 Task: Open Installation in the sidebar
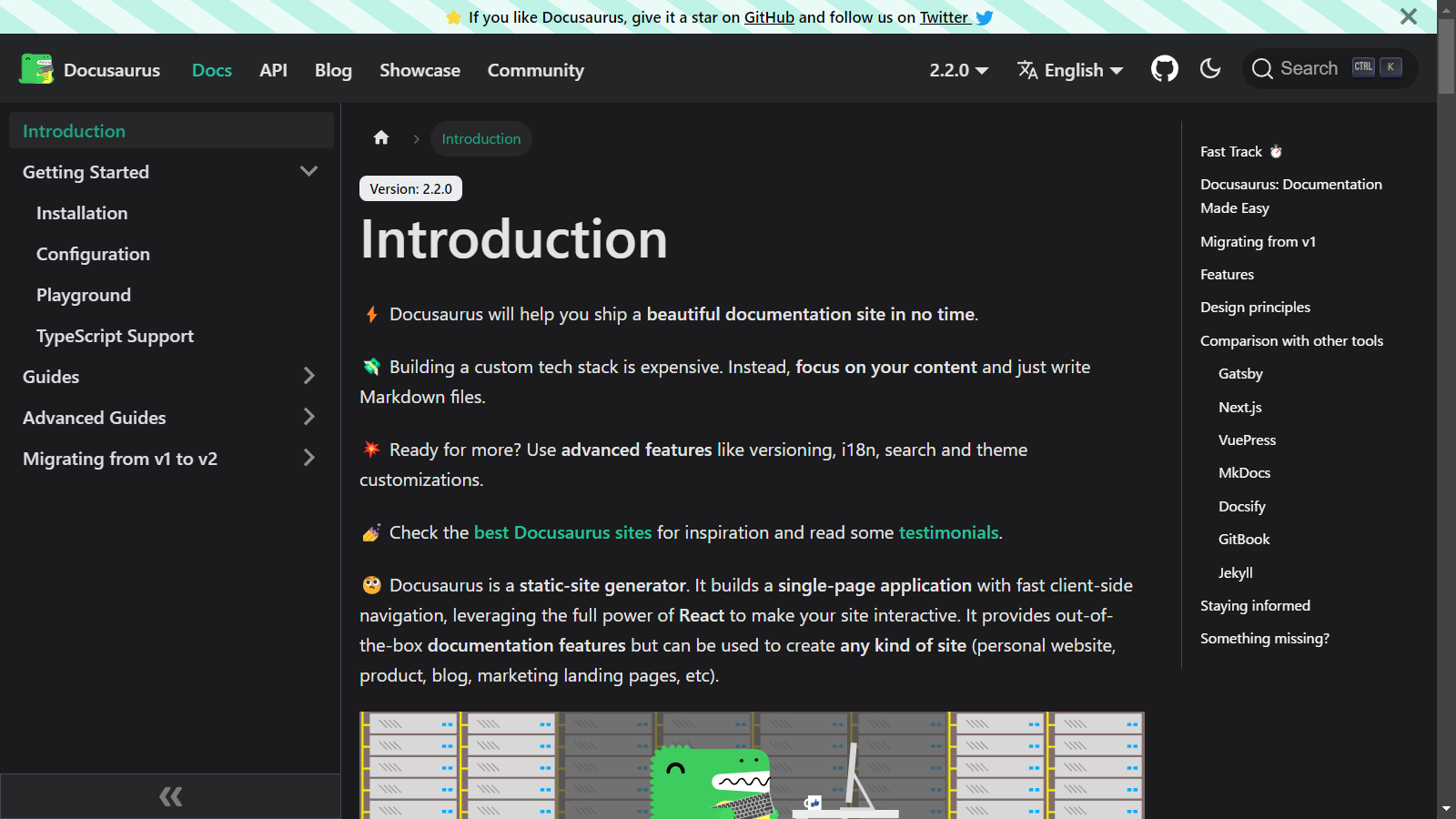click(x=82, y=213)
